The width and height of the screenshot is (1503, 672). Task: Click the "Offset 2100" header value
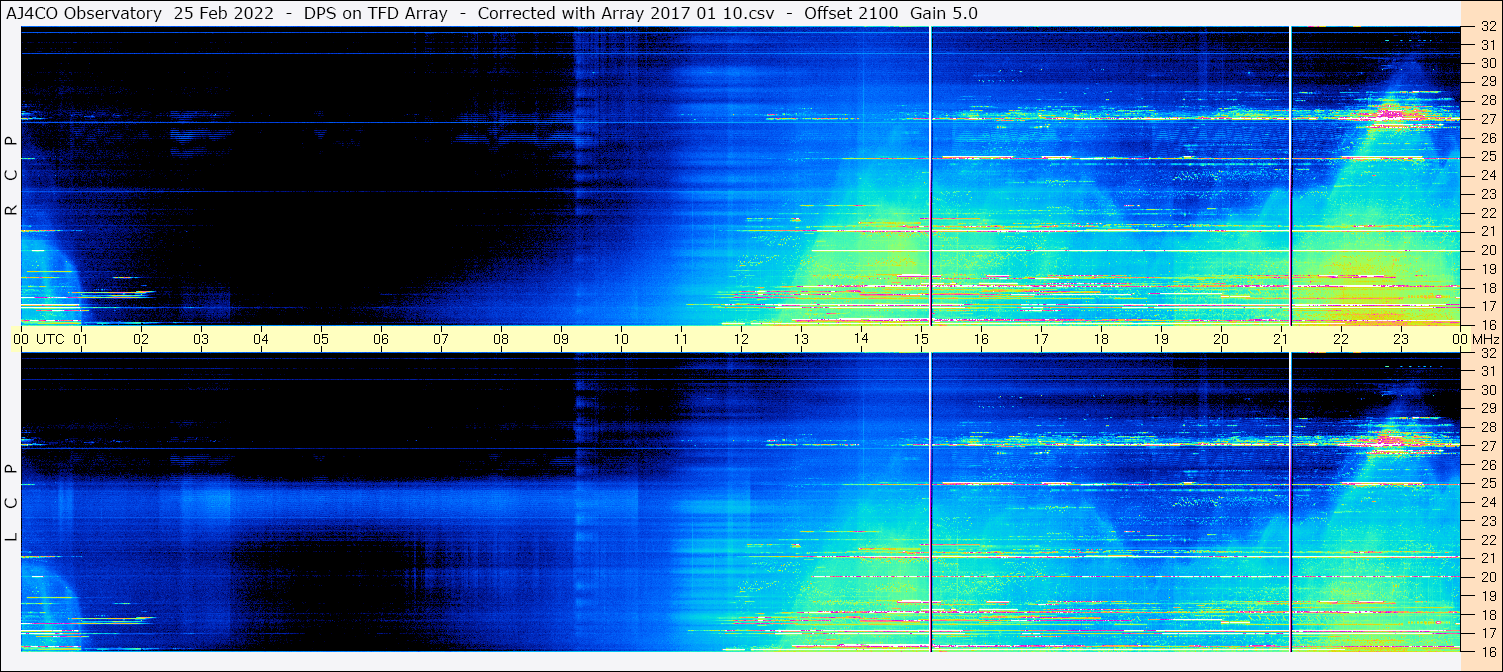tap(851, 13)
